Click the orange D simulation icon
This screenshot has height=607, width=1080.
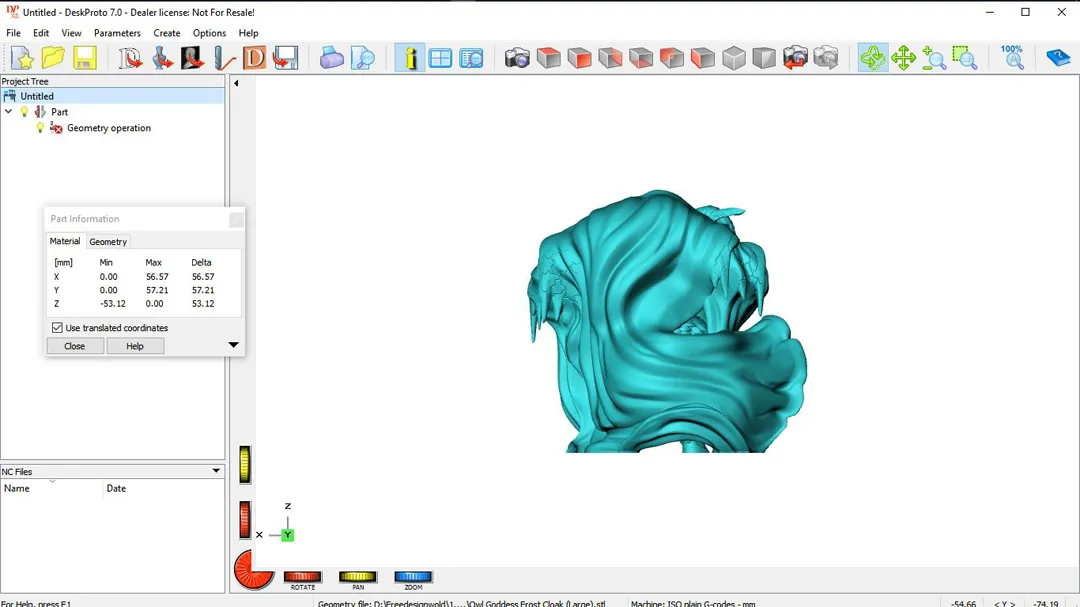point(254,58)
